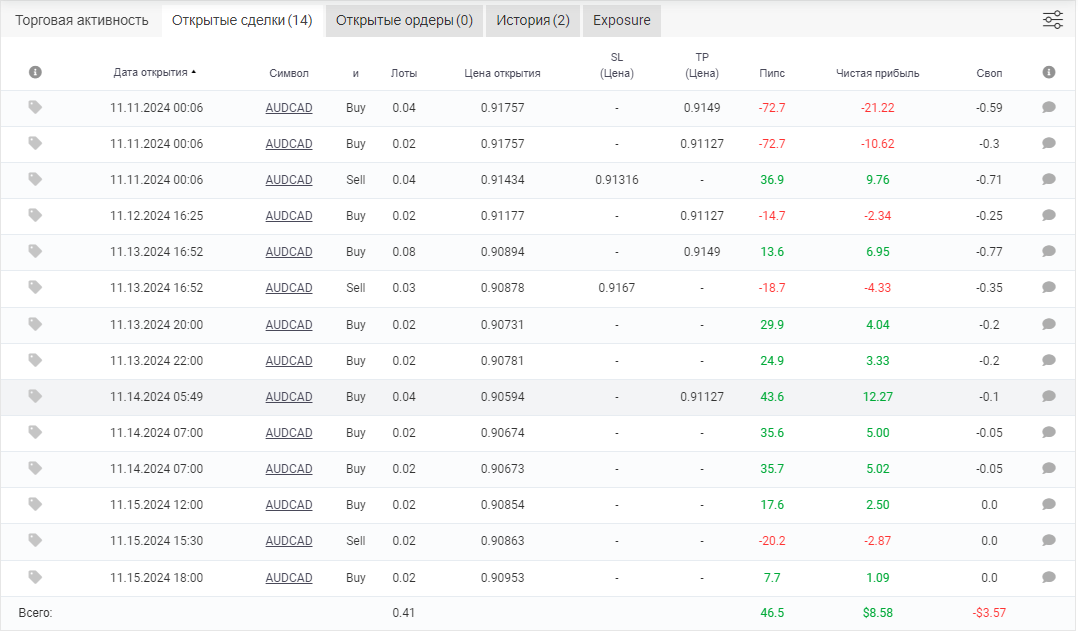Open comment bubble for trade with profit -2.87
This screenshot has height=632, width=1078.
(1048, 540)
